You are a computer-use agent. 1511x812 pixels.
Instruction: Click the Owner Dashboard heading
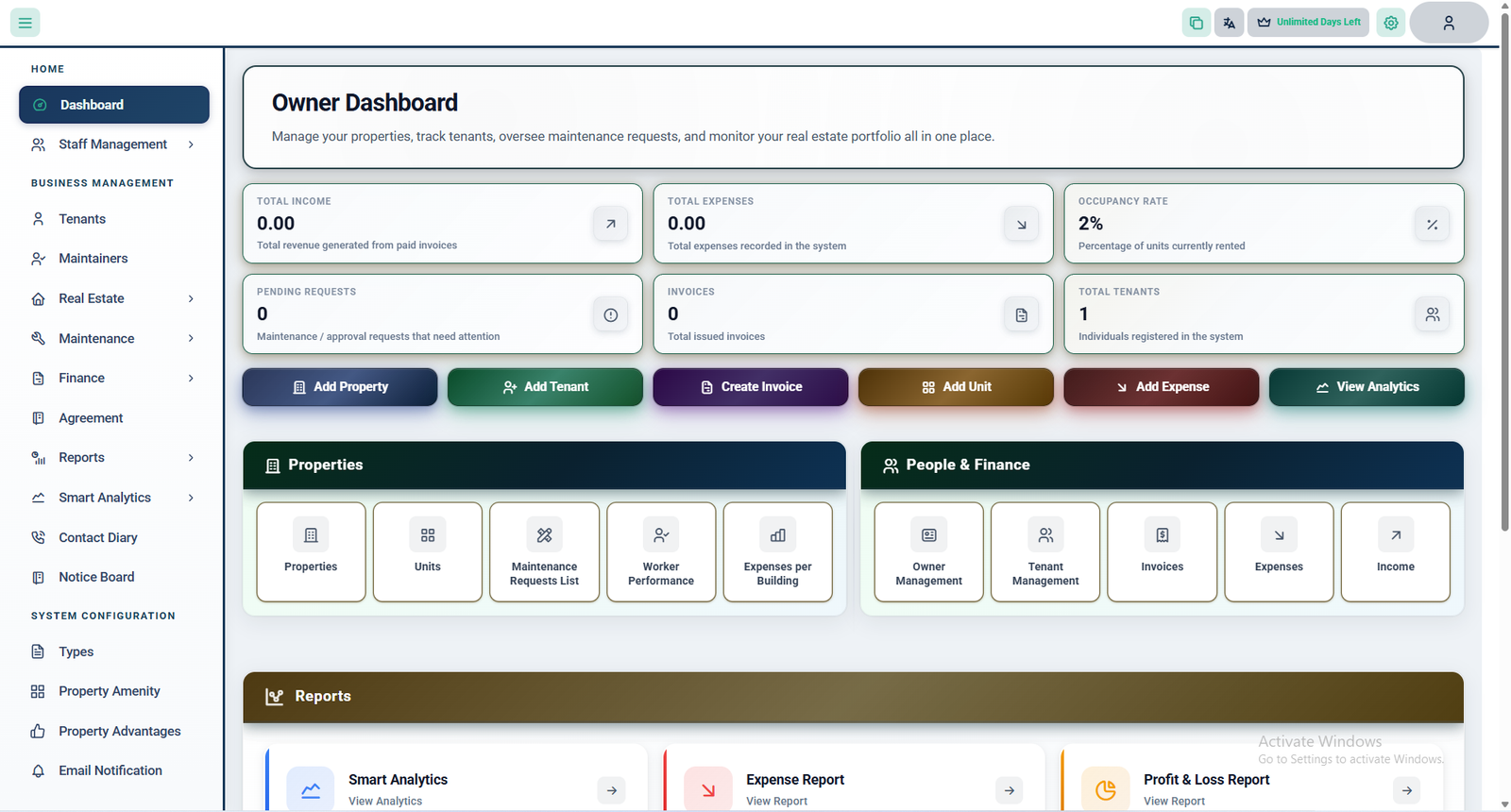coord(365,103)
